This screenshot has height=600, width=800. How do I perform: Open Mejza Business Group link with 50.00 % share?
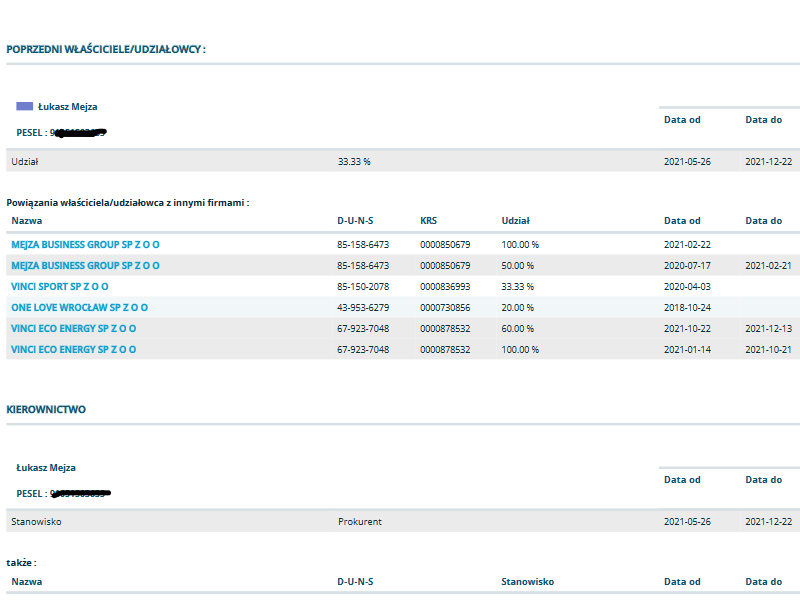click(x=85, y=266)
